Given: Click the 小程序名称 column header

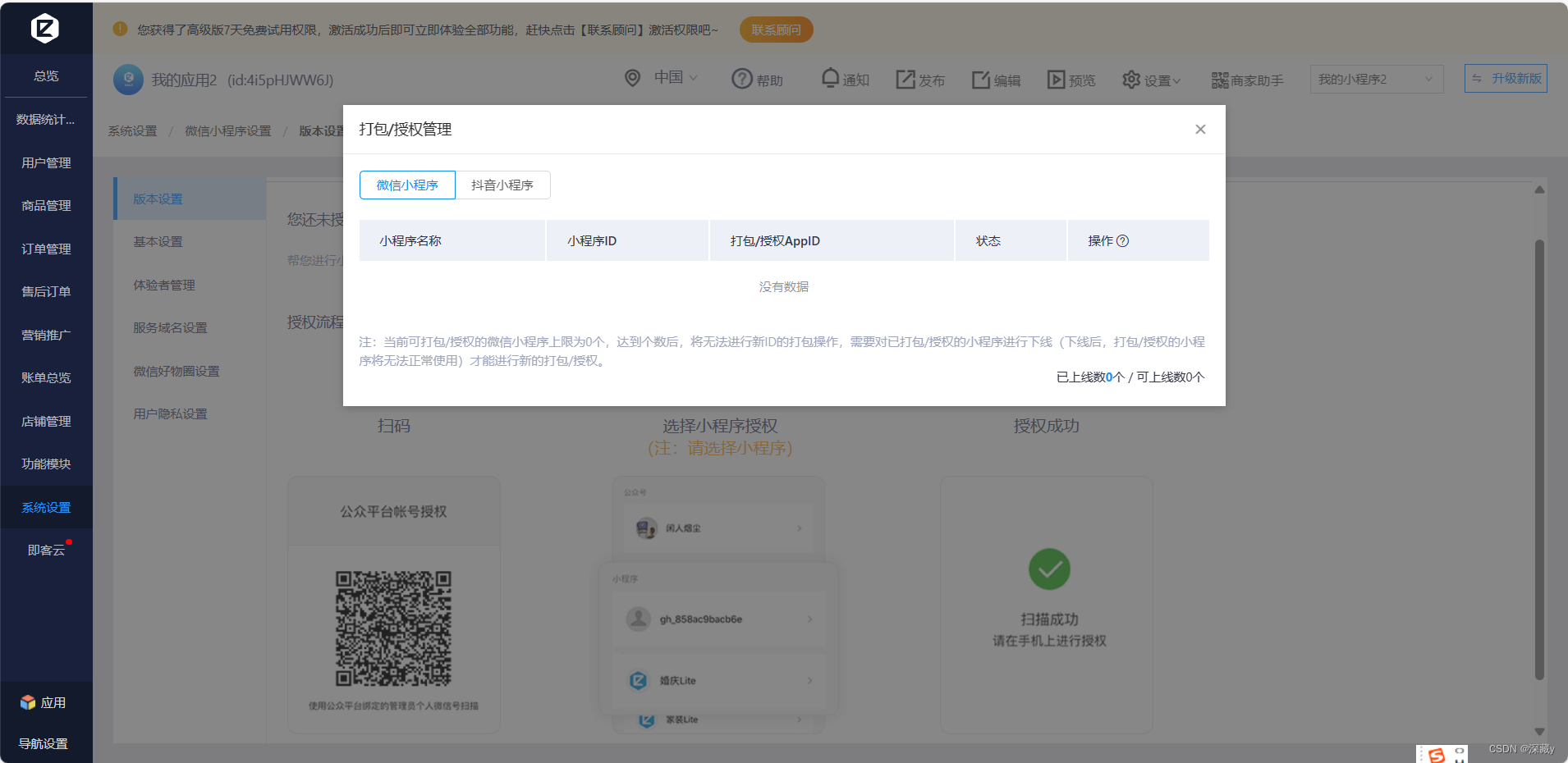Looking at the screenshot, I should tap(452, 240).
